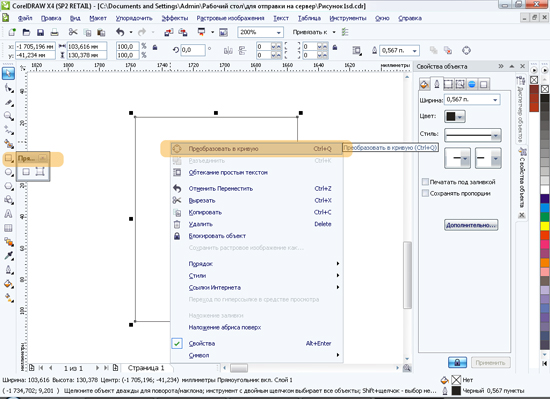Image resolution: width=550 pixels, height=399 pixels.
Task: Choose 'Обтекание простым текстом' menu entry
Action: pyautogui.click(x=257, y=173)
